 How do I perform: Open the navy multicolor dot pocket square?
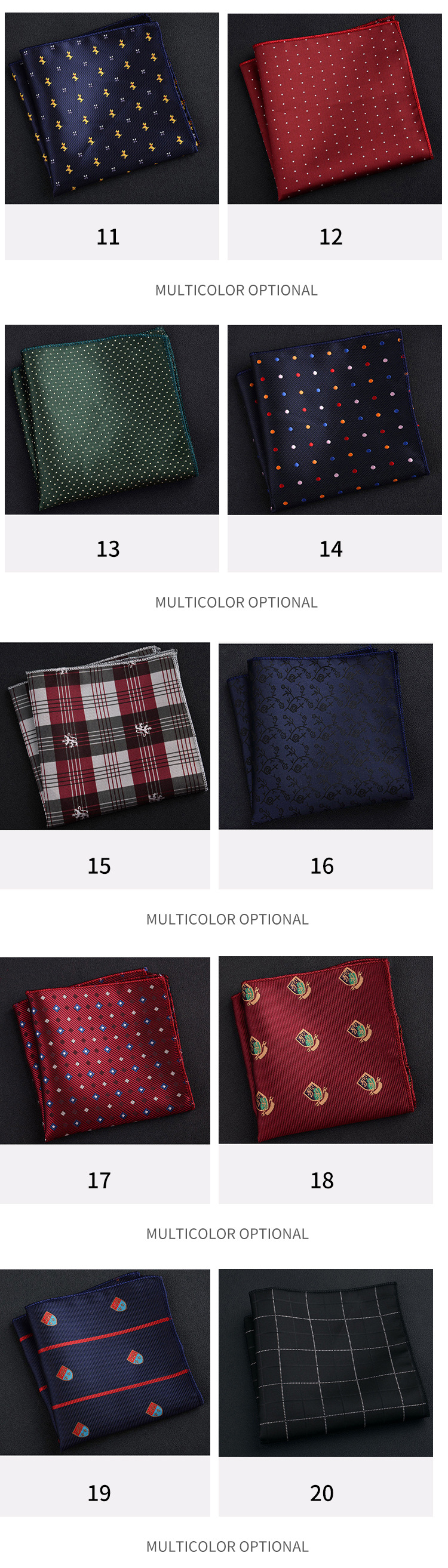(334, 420)
